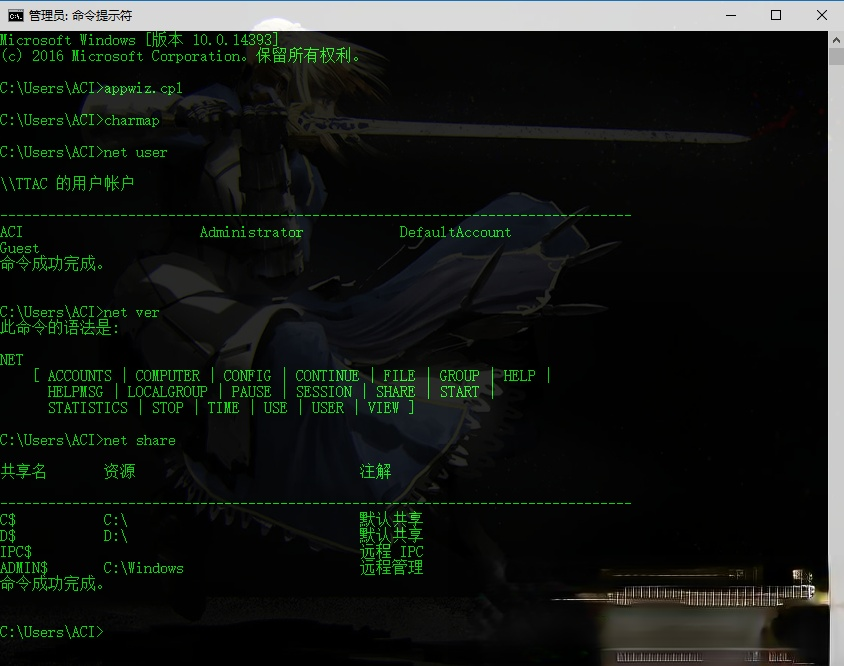Image resolution: width=844 pixels, height=666 pixels.
Task: Click the 'FILE' syntax keyword
Action: pyautogui.click(x=399, y=376)
